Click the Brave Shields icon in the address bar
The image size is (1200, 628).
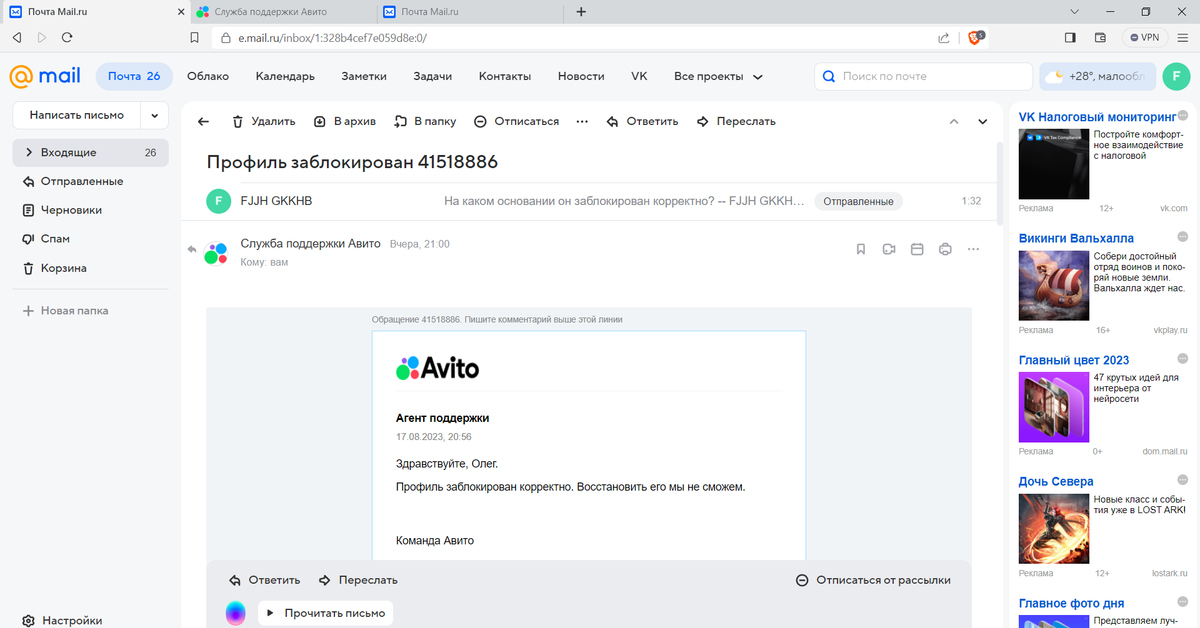[x=975, y=37]
